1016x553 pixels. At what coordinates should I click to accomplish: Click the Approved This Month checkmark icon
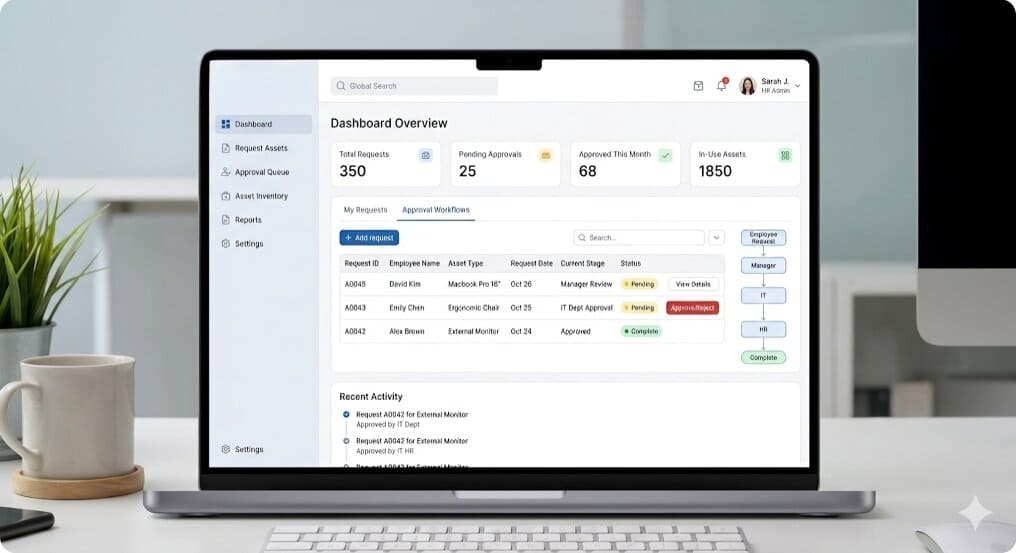coord(665,156)
